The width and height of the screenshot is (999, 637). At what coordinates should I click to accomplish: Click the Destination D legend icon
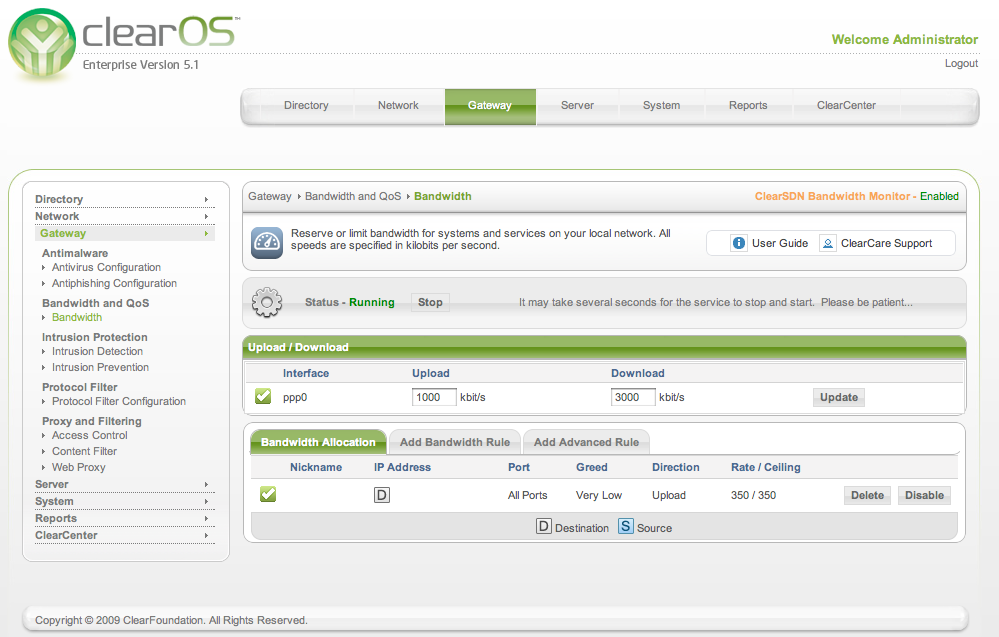coord(544,527)
